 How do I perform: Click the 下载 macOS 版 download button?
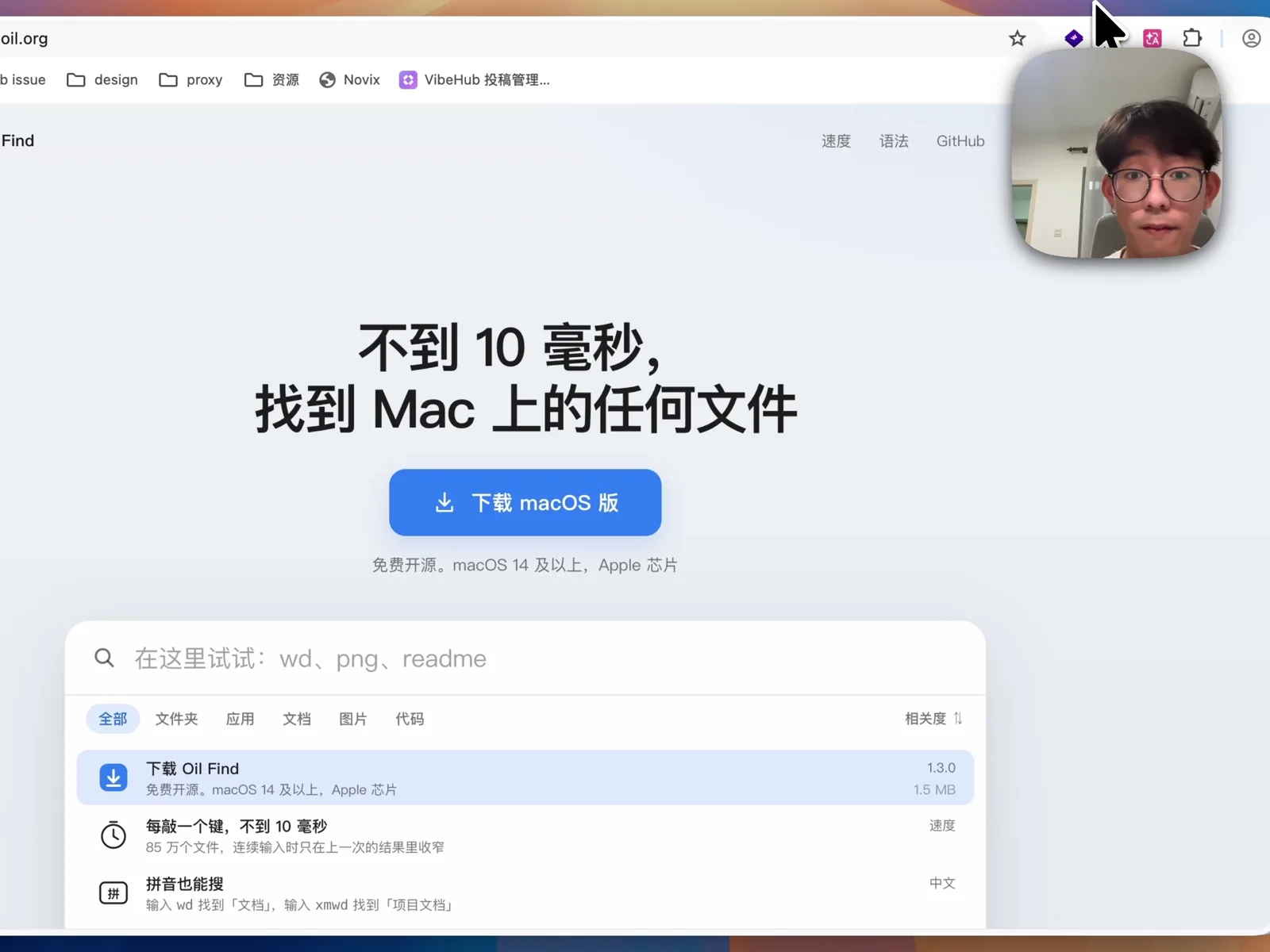pos(525,502)
